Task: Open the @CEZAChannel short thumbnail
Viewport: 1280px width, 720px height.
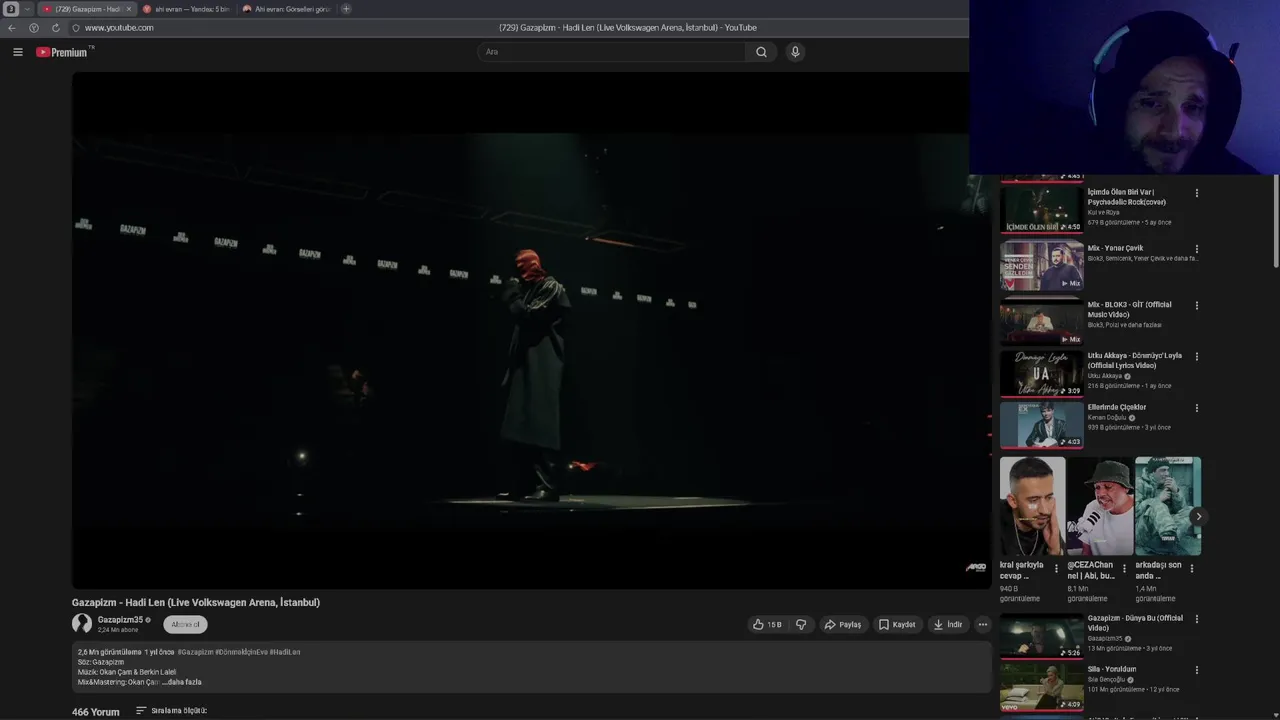Action: [1100, 506]
